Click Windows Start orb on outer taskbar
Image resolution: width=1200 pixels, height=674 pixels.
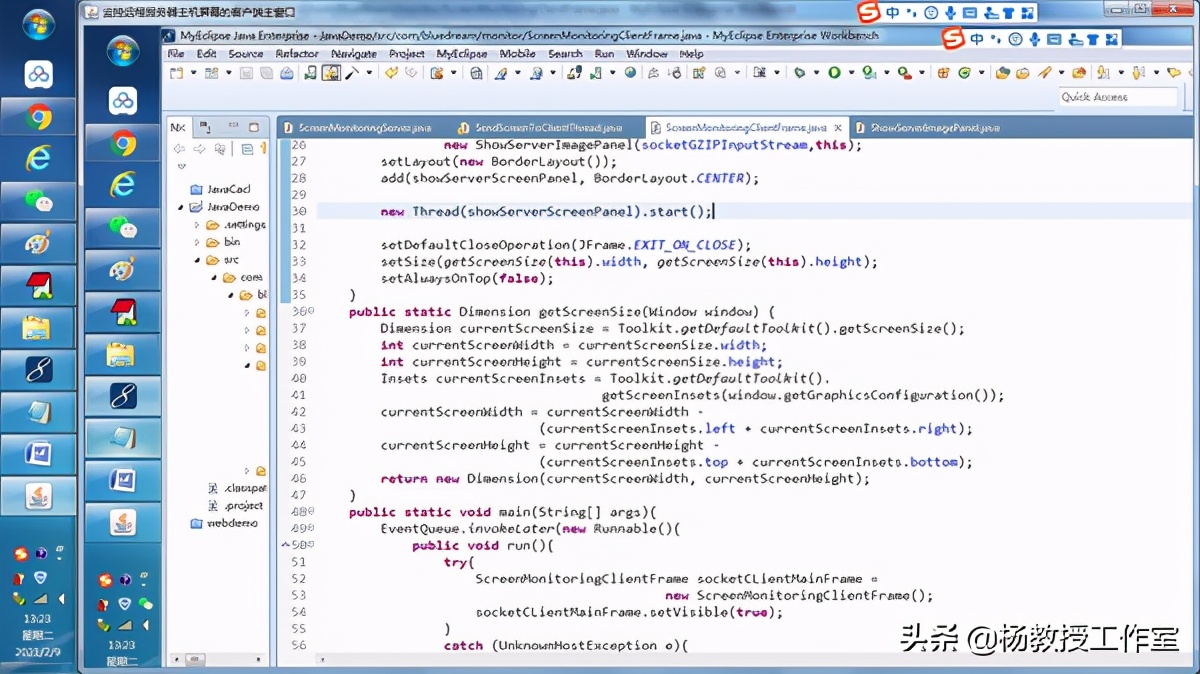[39, 25]
